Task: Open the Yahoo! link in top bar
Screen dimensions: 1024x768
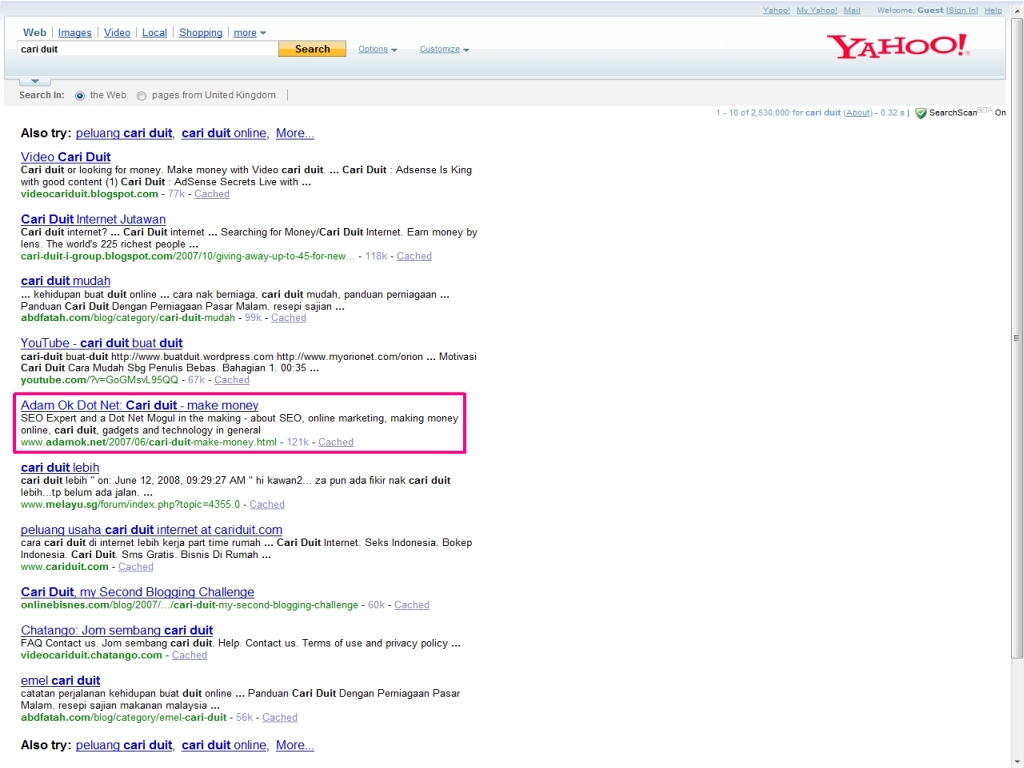Action: point(776,10)
